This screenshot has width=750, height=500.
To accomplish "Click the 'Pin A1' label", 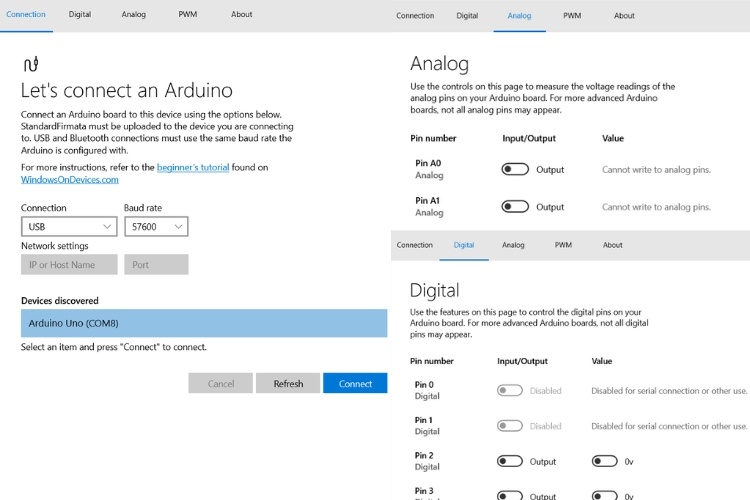I will tap(427, 200).
